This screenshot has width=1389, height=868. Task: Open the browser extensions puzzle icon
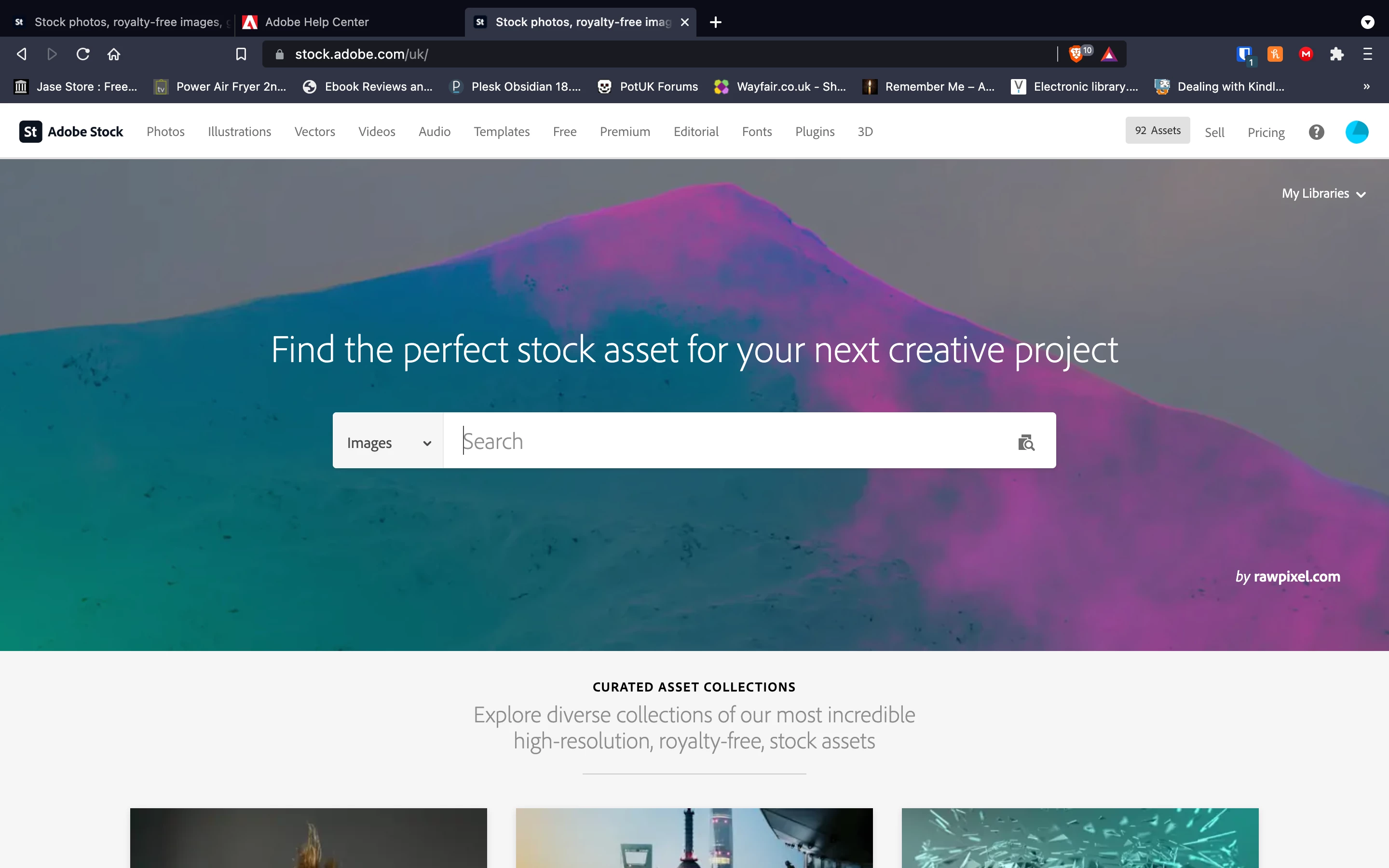click(1337, 54)
